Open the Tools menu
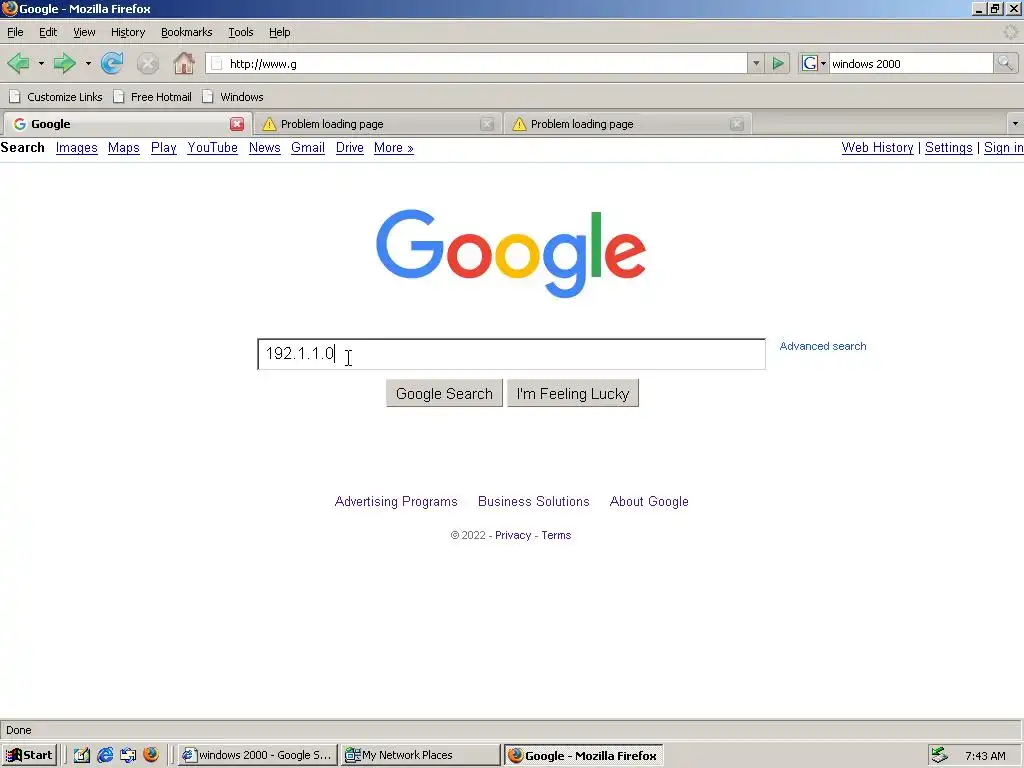 point(240,32)
